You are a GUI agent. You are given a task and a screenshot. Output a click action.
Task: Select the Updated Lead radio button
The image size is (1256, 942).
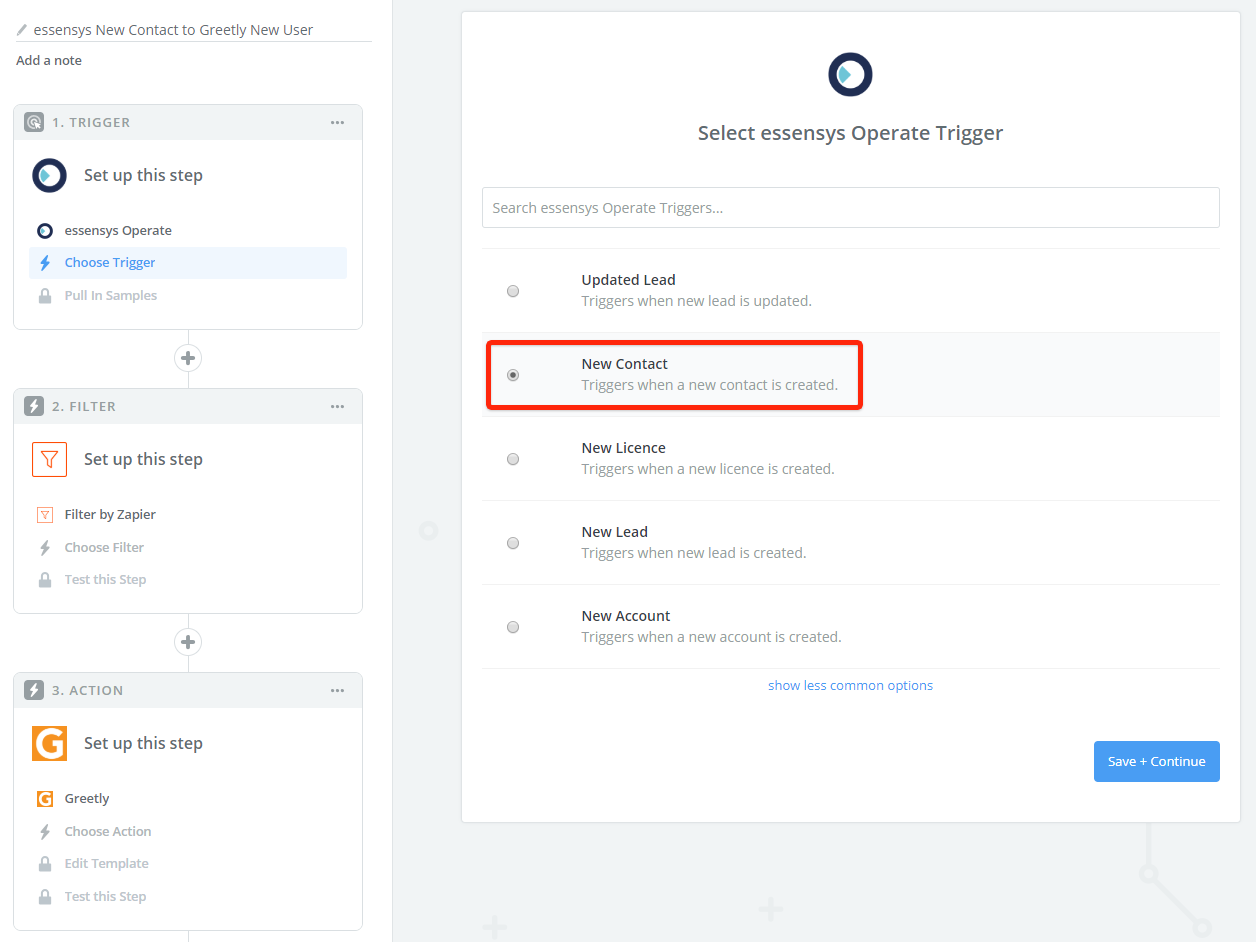(x=513, y=291)
